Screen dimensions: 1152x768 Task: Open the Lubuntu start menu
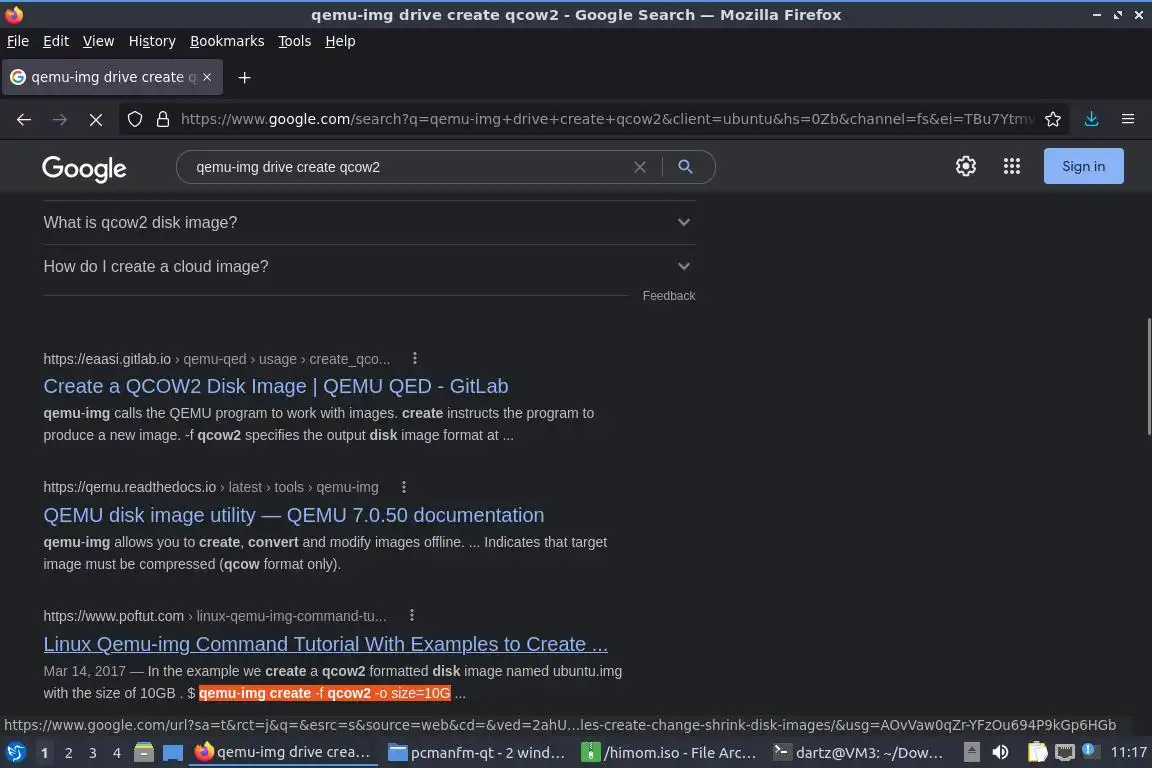[x=15, y=753]
